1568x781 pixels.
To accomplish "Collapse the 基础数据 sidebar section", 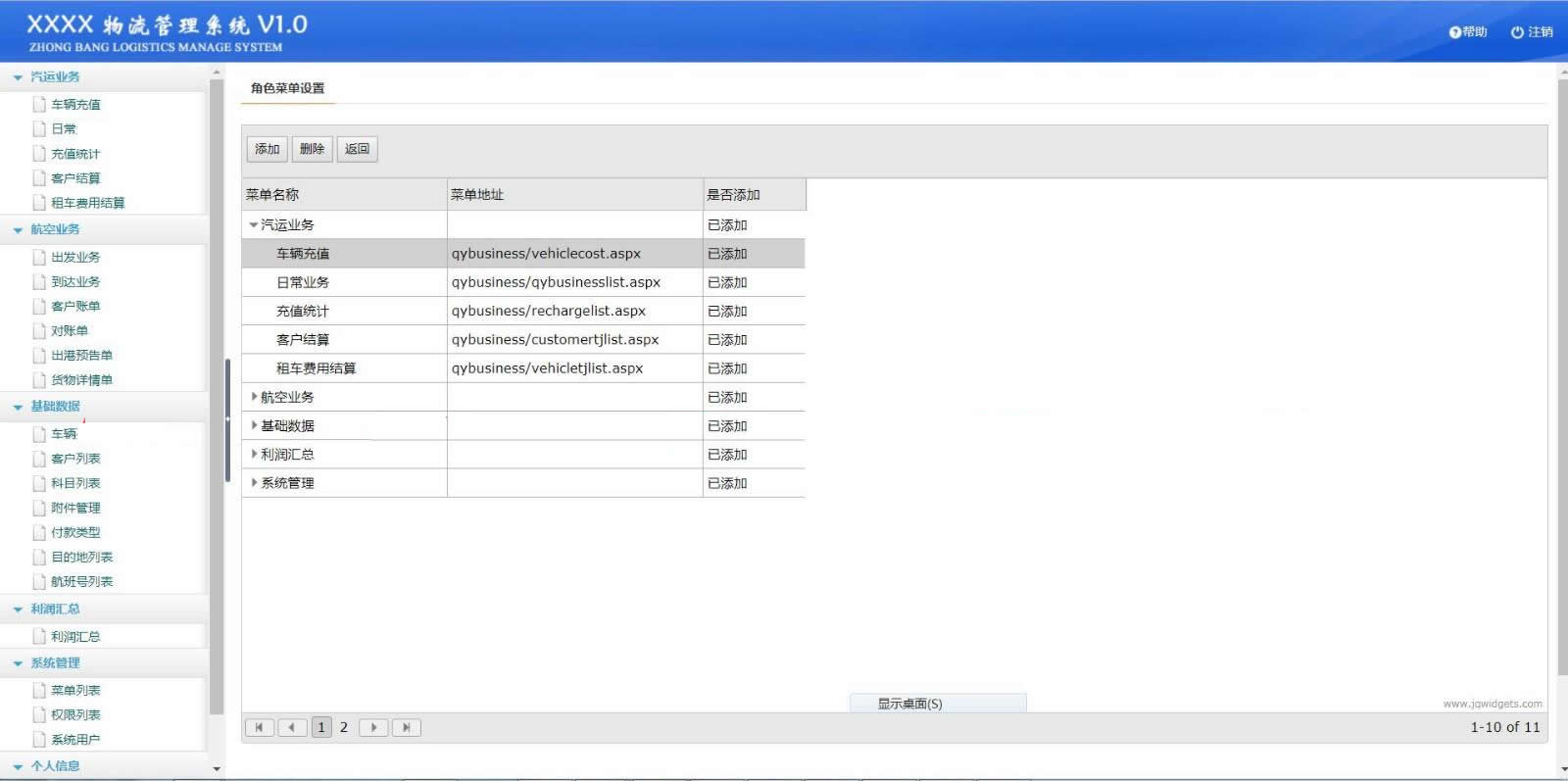I will [x=18, y=407].
